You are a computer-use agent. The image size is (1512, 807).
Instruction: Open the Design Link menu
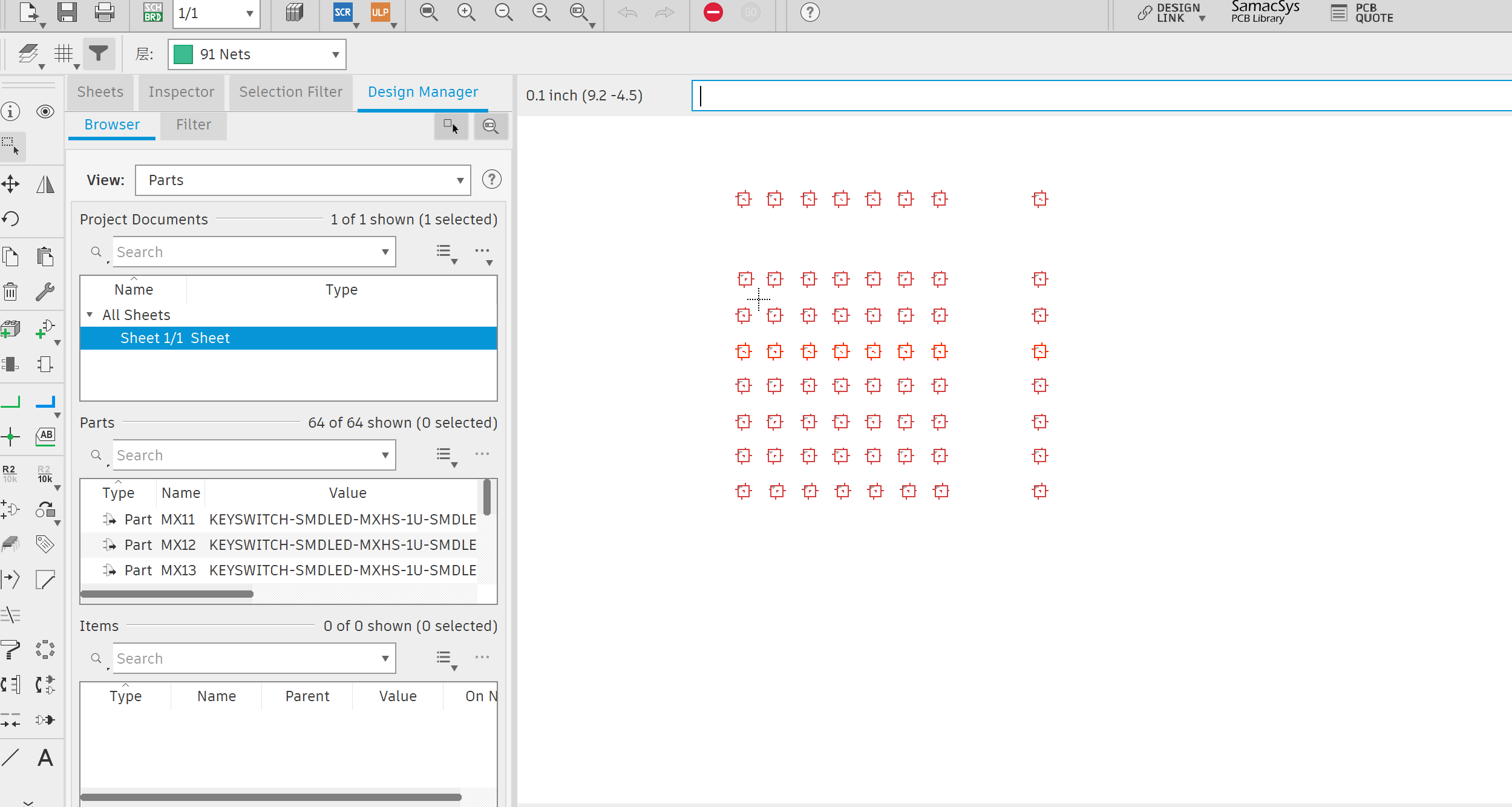(x=1171, y=13)
